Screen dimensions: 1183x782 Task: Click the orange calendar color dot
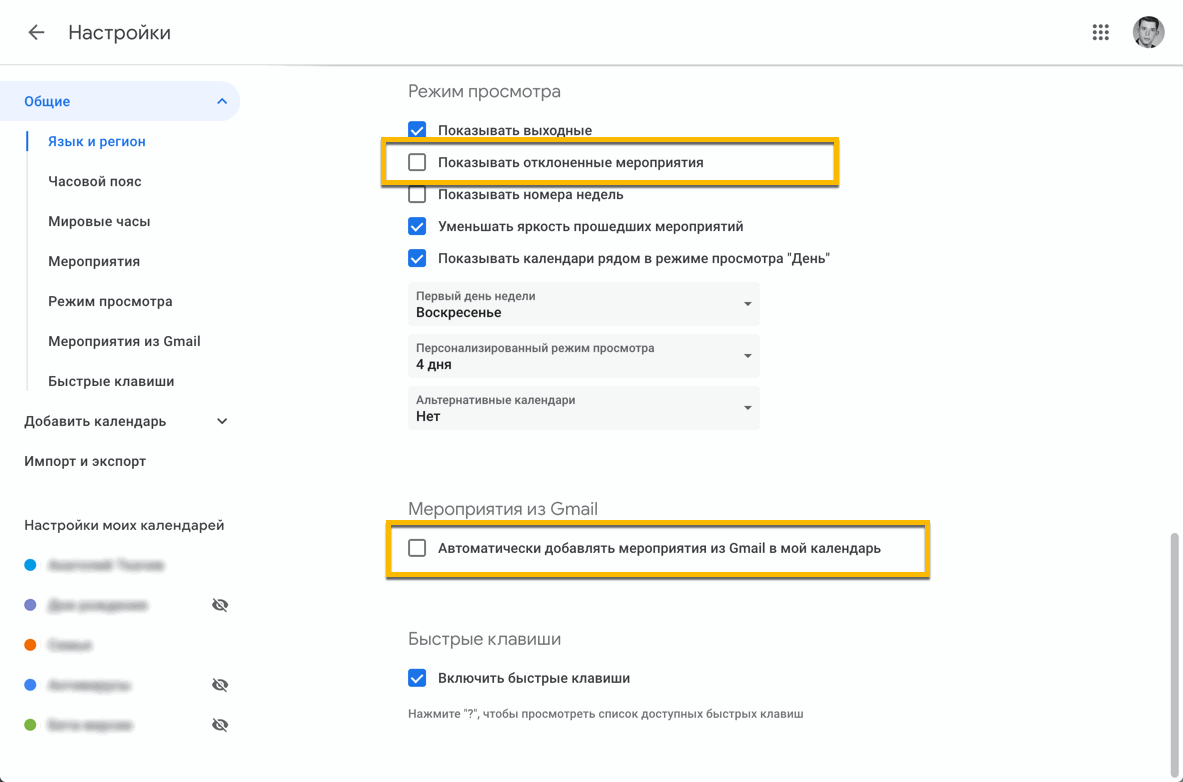coord(29,645)
